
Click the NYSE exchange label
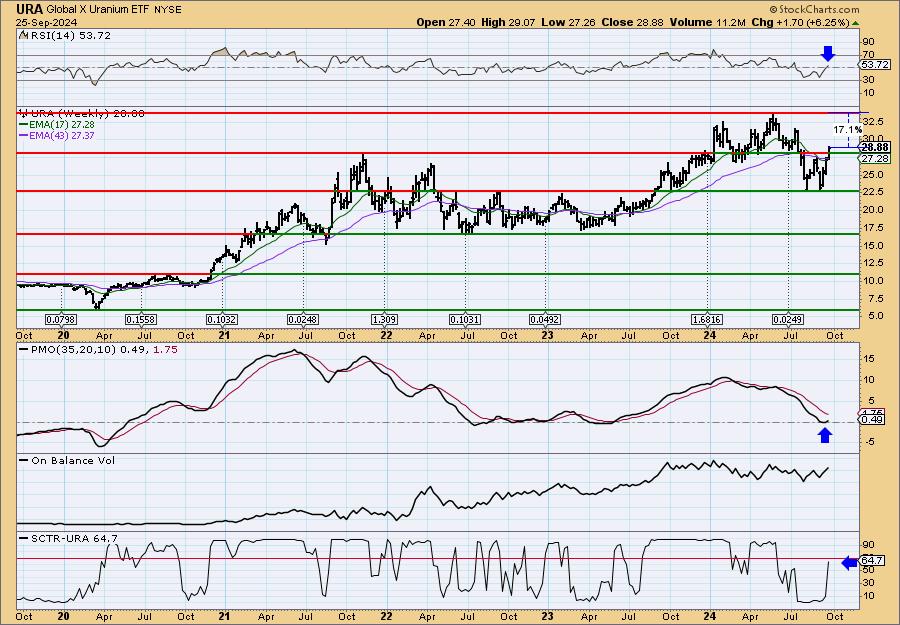[168, 10]
